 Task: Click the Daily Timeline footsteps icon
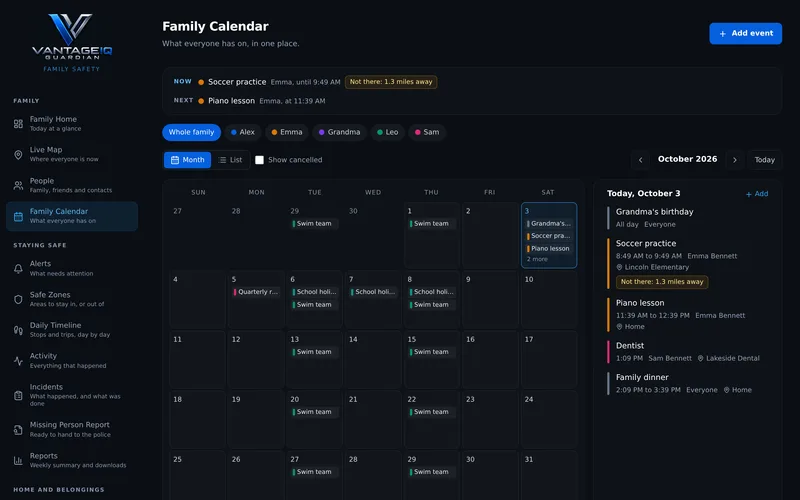[18, 330]
